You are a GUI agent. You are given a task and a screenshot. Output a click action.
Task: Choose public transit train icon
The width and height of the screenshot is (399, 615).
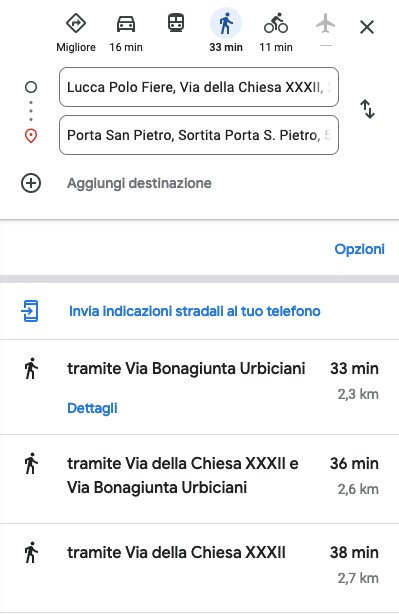tap(176, 23)
